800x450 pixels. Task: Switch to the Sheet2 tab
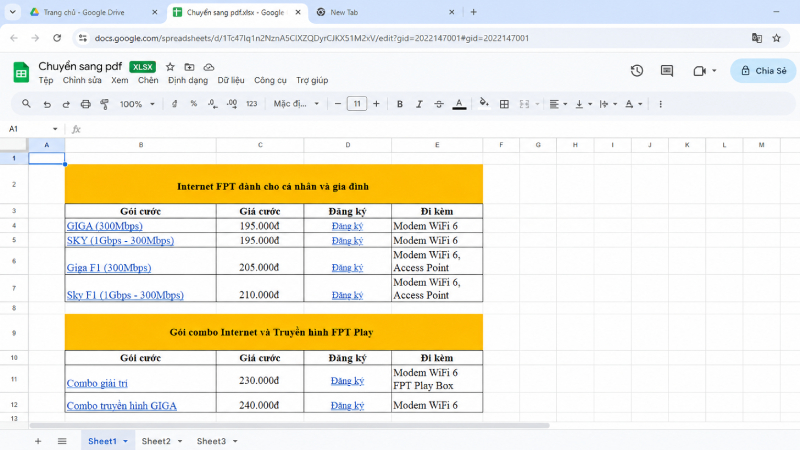coord(156,441)
